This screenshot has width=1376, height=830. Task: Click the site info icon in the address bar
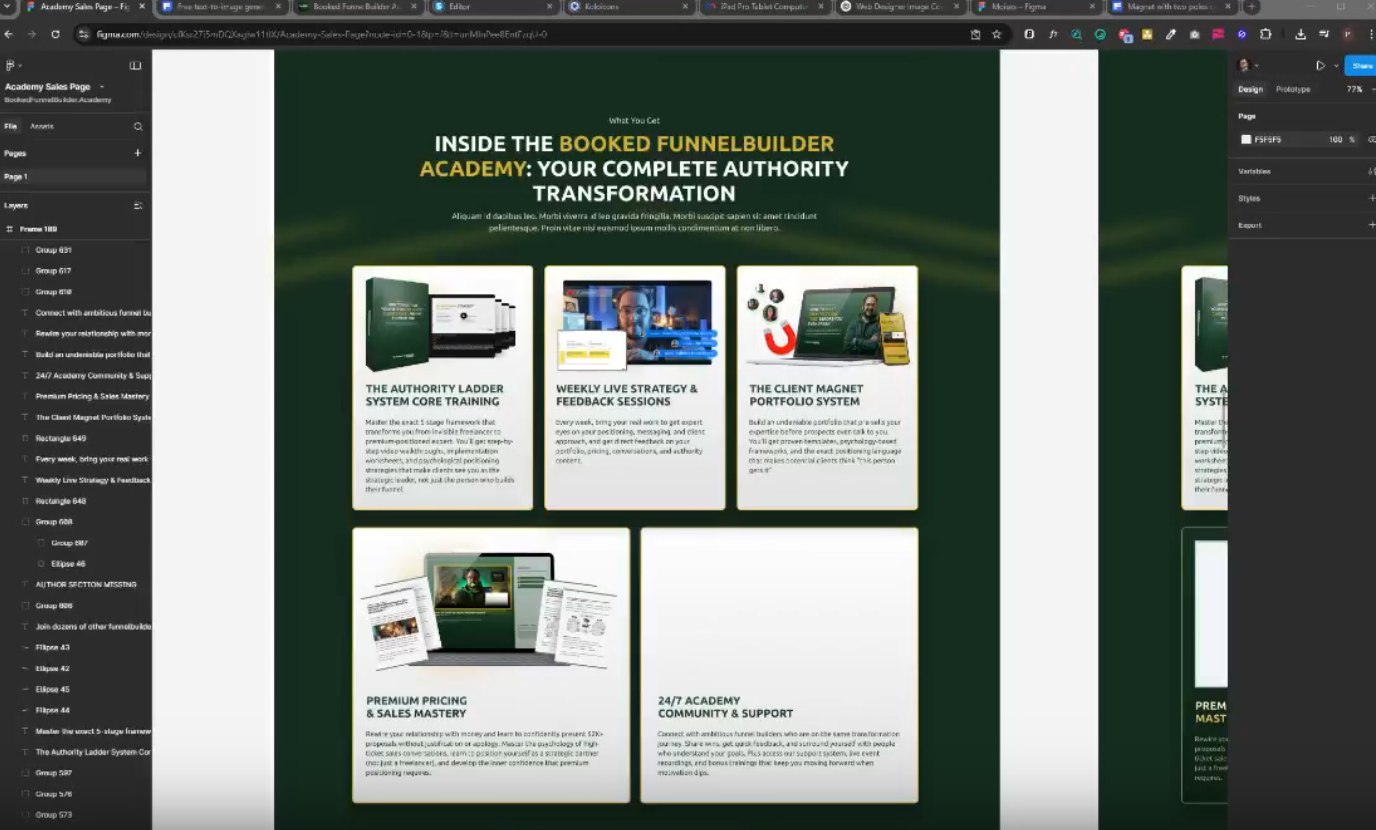[86, 34]
